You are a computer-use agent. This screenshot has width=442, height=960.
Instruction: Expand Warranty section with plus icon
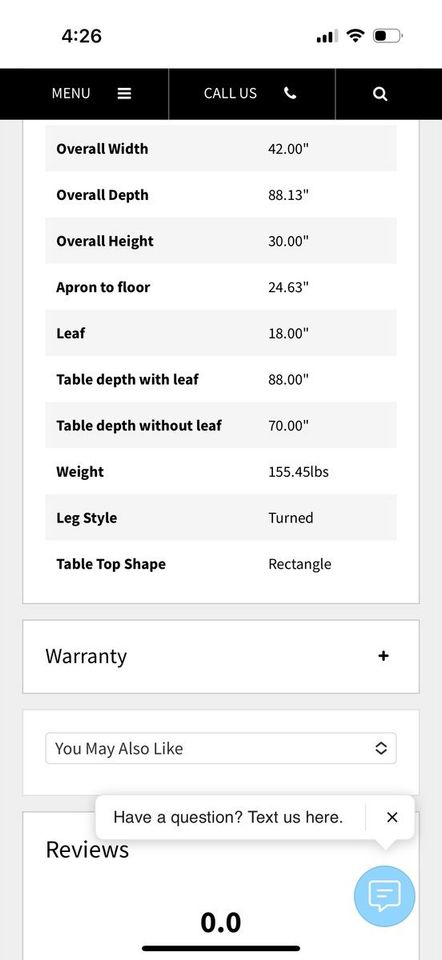pos(383,656)
